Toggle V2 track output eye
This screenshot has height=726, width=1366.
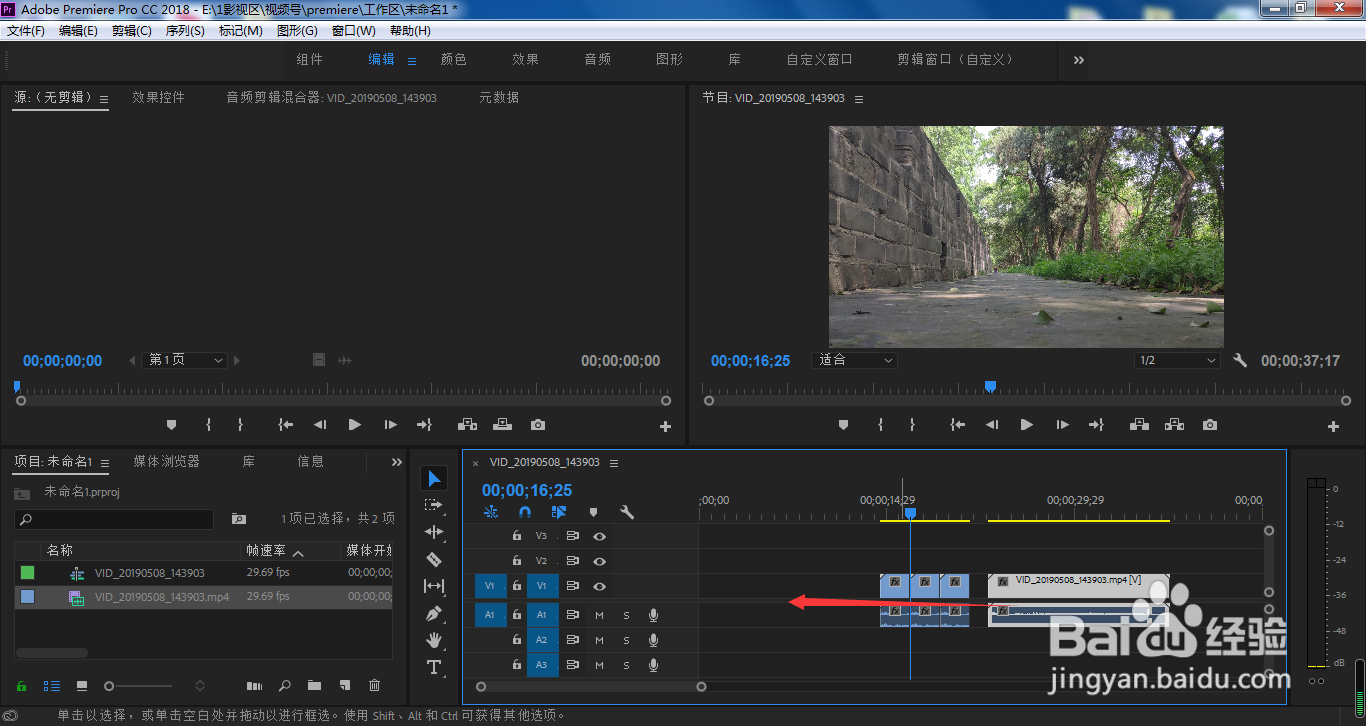[x=599, y=561]
